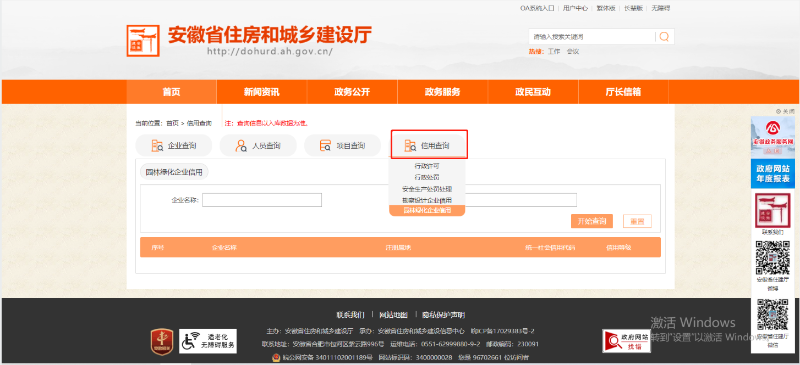Click into the 企业名称 input field
Viewport: 800px width, 365px height.
coord(262,200)
